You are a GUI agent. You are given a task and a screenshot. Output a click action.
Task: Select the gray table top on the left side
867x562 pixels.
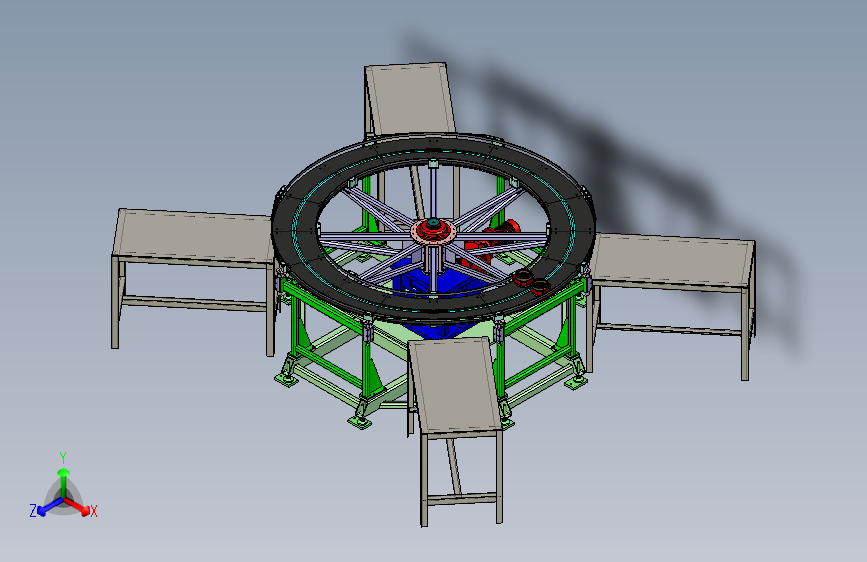(x=194, y=237)
